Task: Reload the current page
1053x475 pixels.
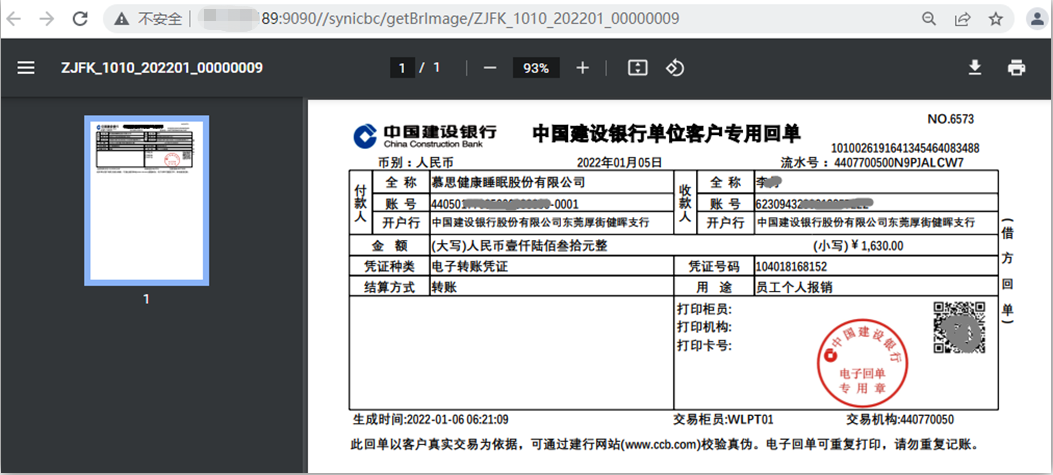Action: click(81, 19)
